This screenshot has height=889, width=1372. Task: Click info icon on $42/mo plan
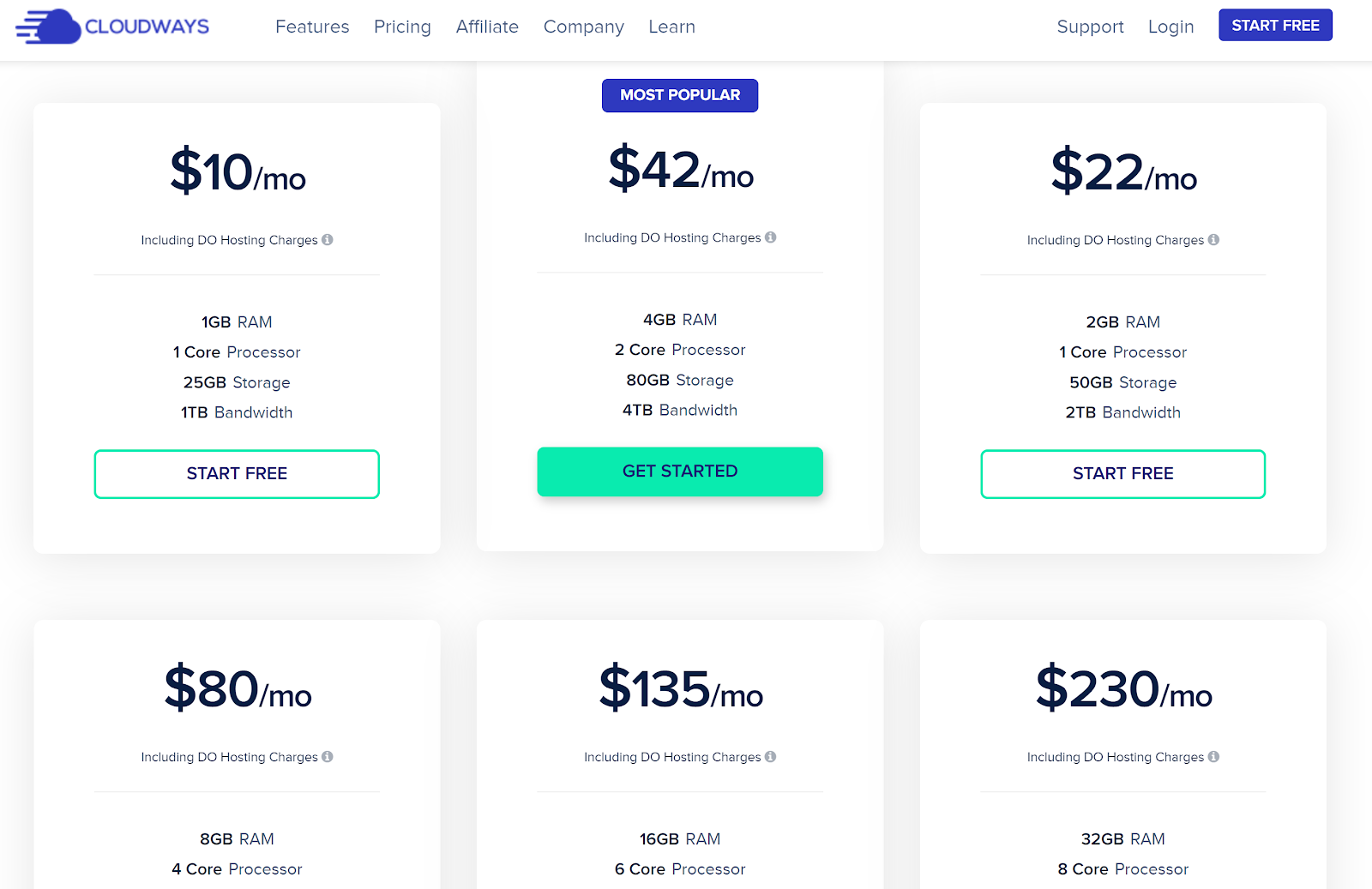point(771,237)
